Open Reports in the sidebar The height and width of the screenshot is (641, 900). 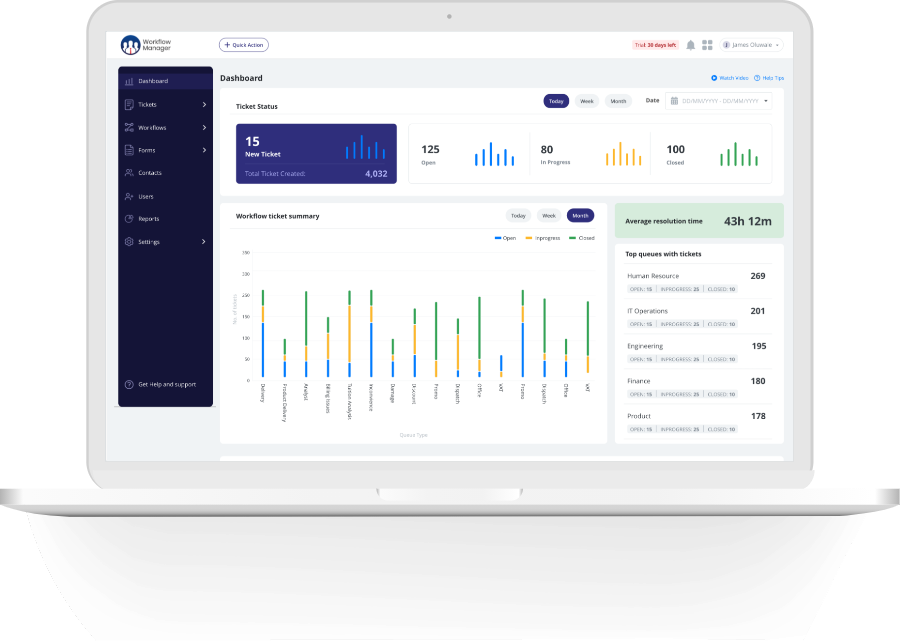pyautogui.click(x=148, y=219)
